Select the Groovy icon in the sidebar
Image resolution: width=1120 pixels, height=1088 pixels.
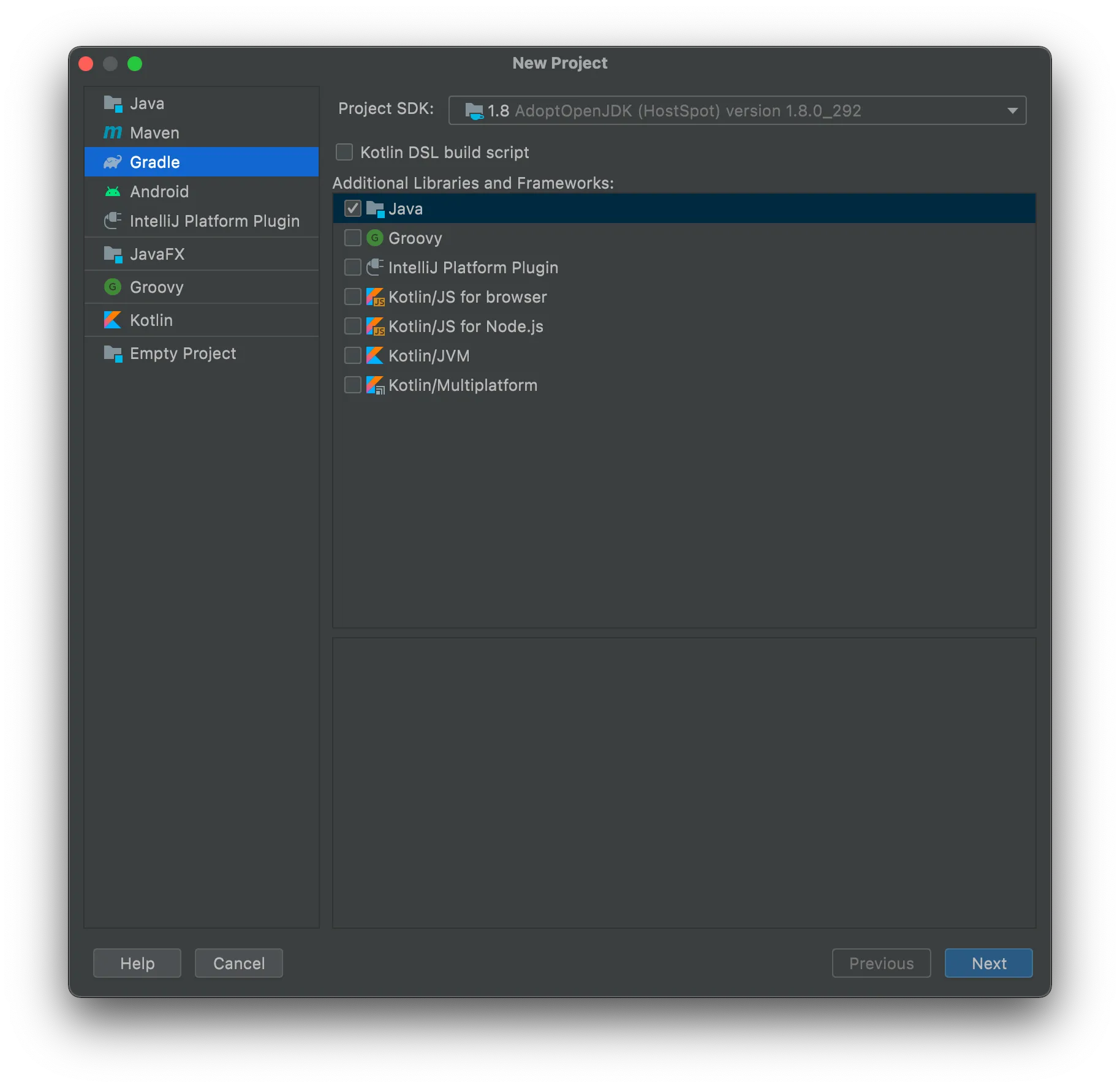coord(113,287)
